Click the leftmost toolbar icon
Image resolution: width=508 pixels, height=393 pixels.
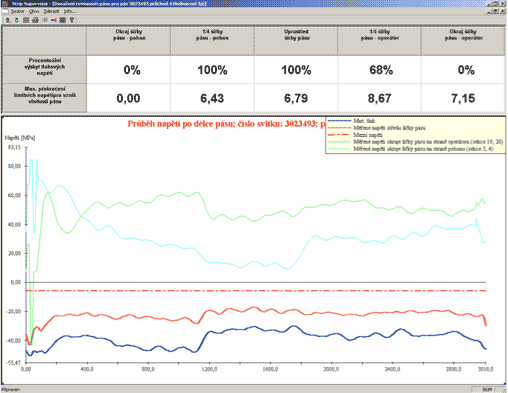pyautogui.click(x=8, y=20)
